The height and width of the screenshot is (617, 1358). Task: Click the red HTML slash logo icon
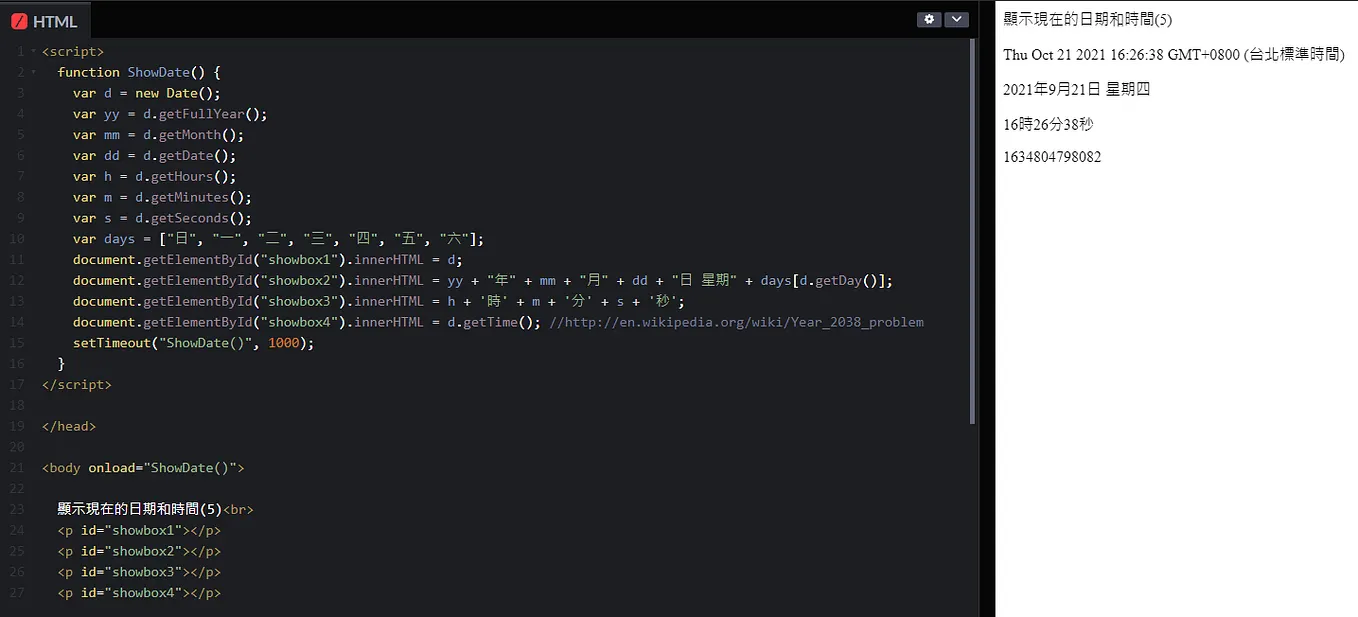19,22
